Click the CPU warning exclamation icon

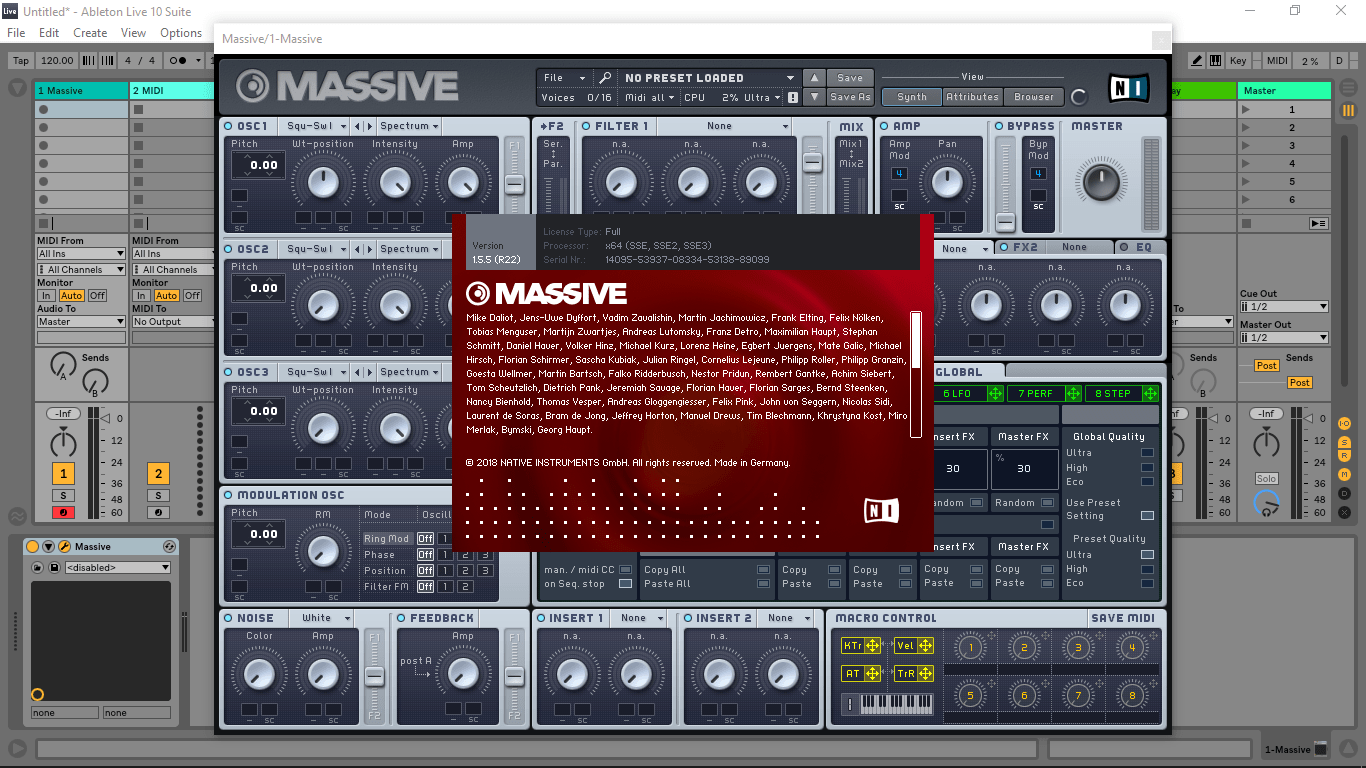pyautogui.click(x=793, y=98)
